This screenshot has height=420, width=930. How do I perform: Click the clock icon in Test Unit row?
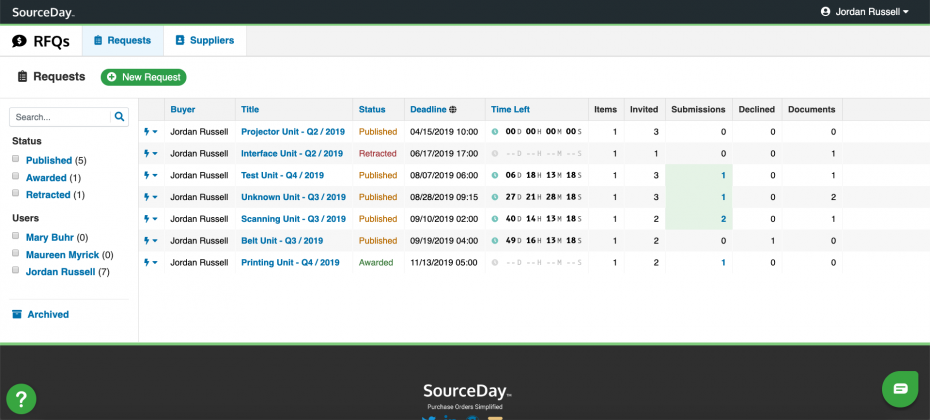click(495, 175)
